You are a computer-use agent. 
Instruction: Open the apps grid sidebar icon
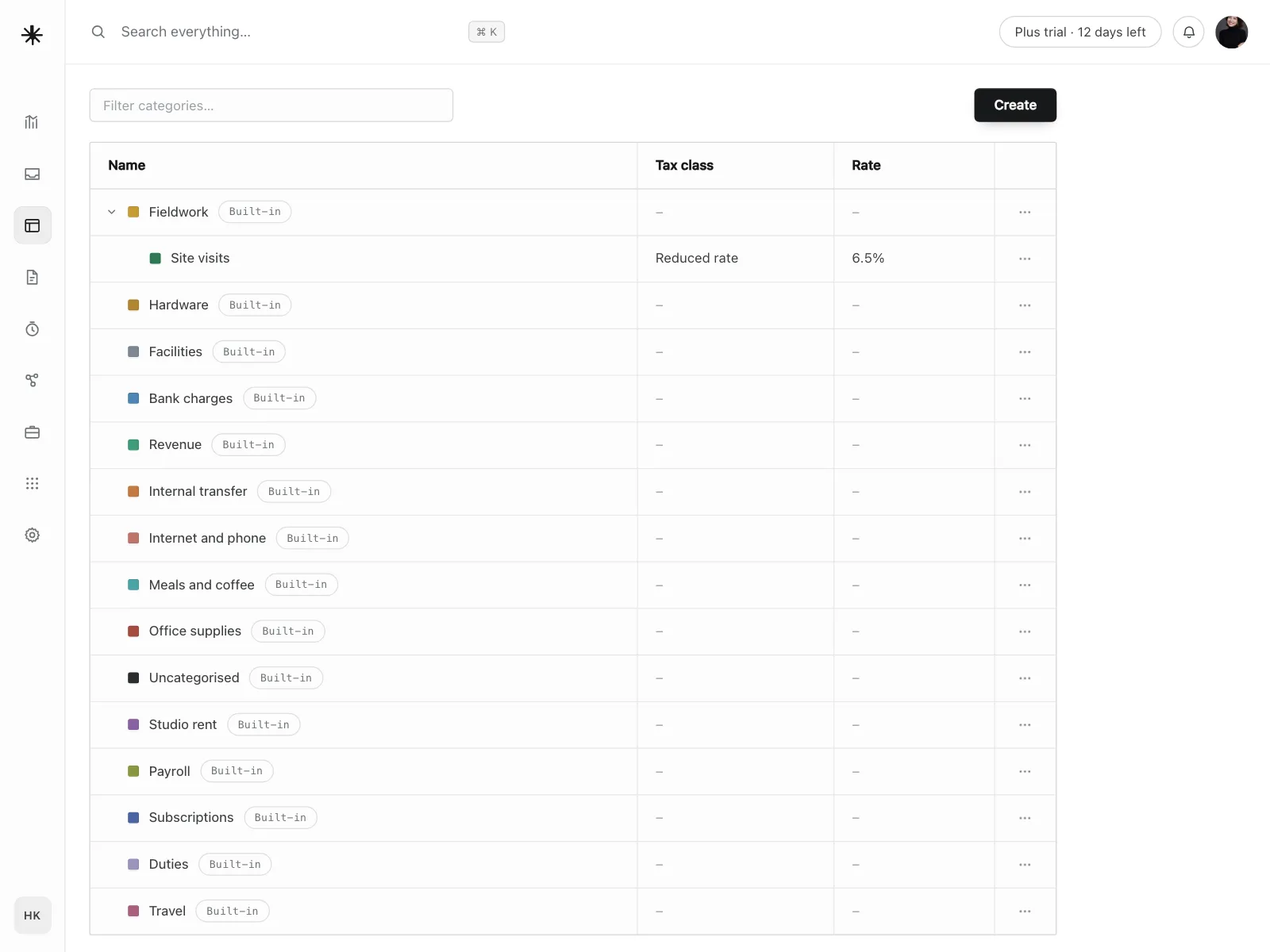point(33,483)
